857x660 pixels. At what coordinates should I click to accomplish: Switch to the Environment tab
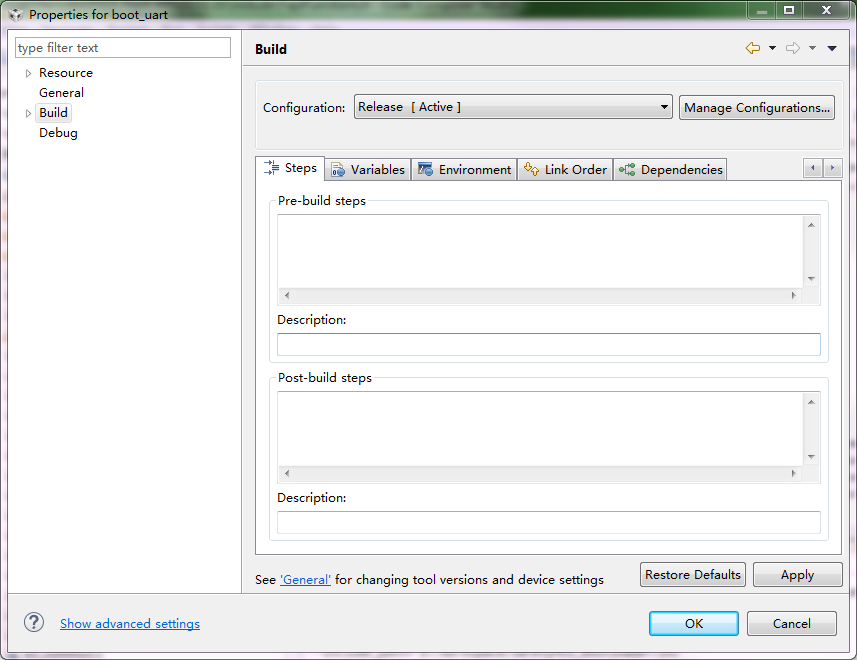click(465, 169)
